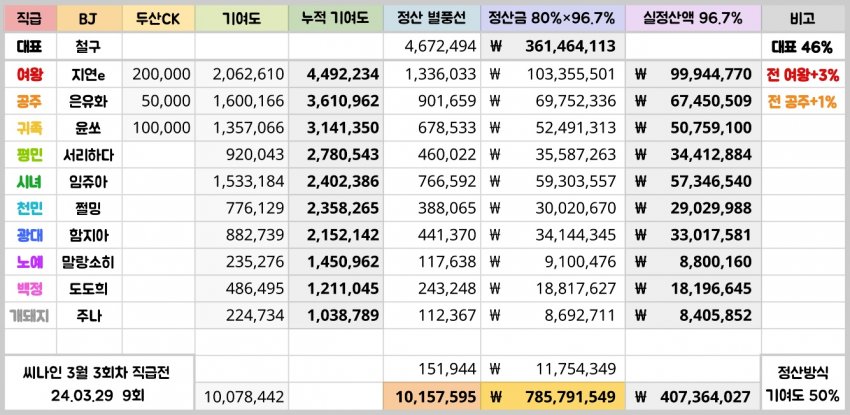Click the 직급 header cell
The height and width of the screenshot is (415, 850).
click(x=29, y=18)
